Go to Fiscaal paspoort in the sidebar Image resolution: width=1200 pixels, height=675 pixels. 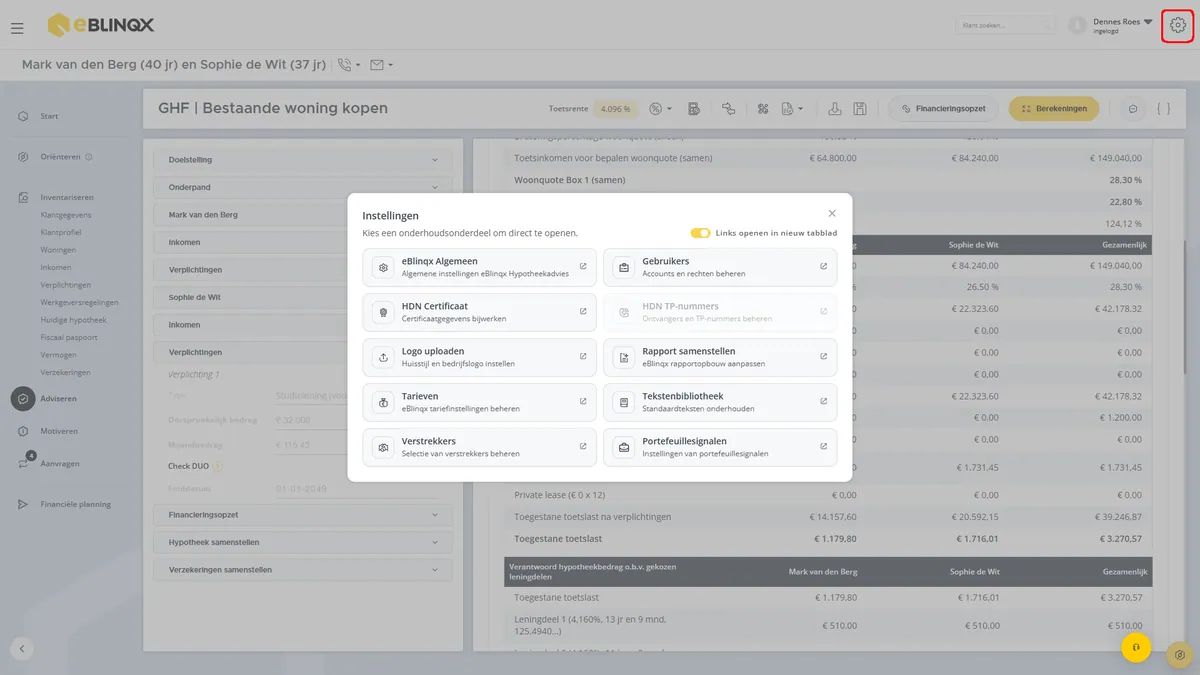tap(68, 337)
